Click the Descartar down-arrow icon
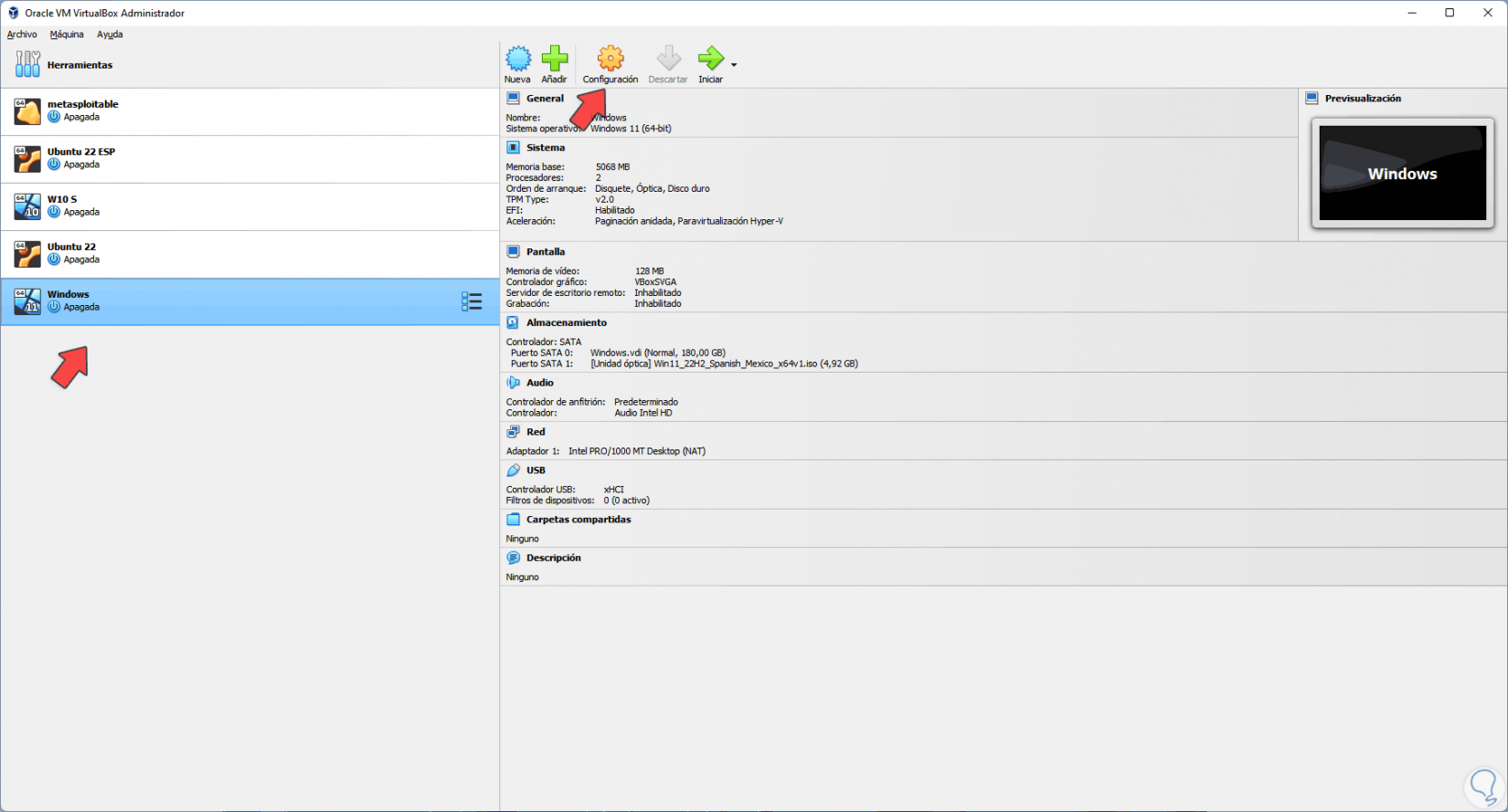 pyautogui.click(x=669, y=58)
